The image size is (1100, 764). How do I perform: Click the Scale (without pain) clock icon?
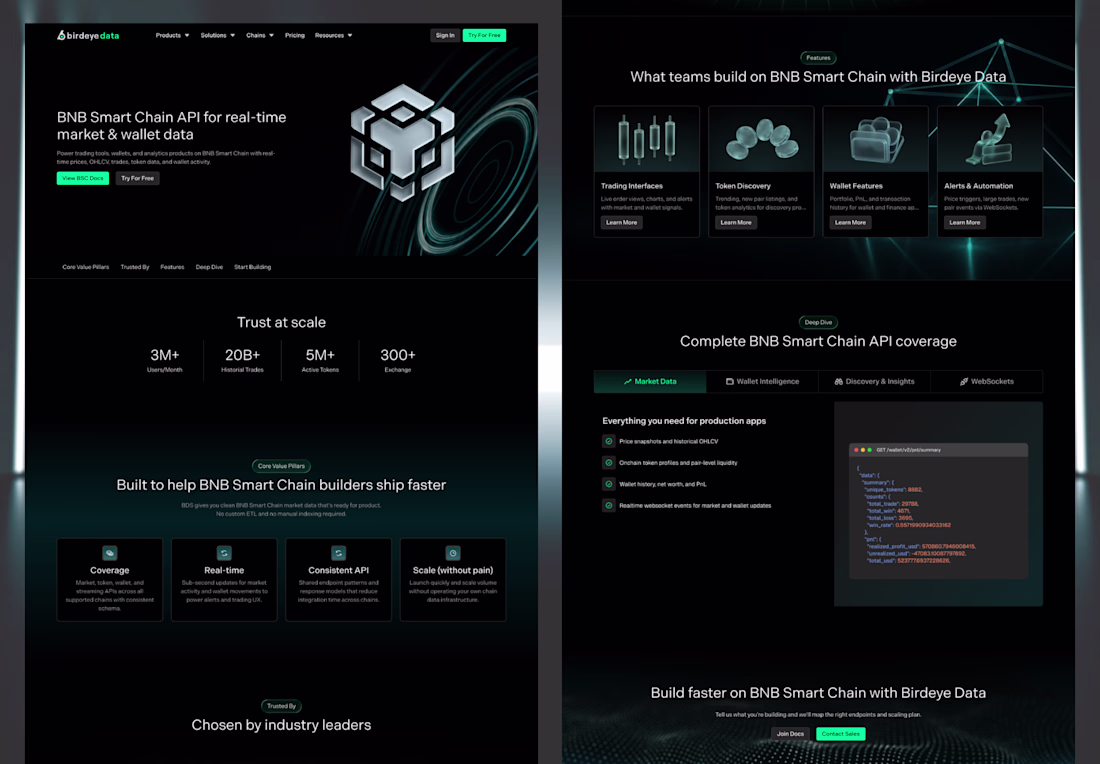coord(452,553)
